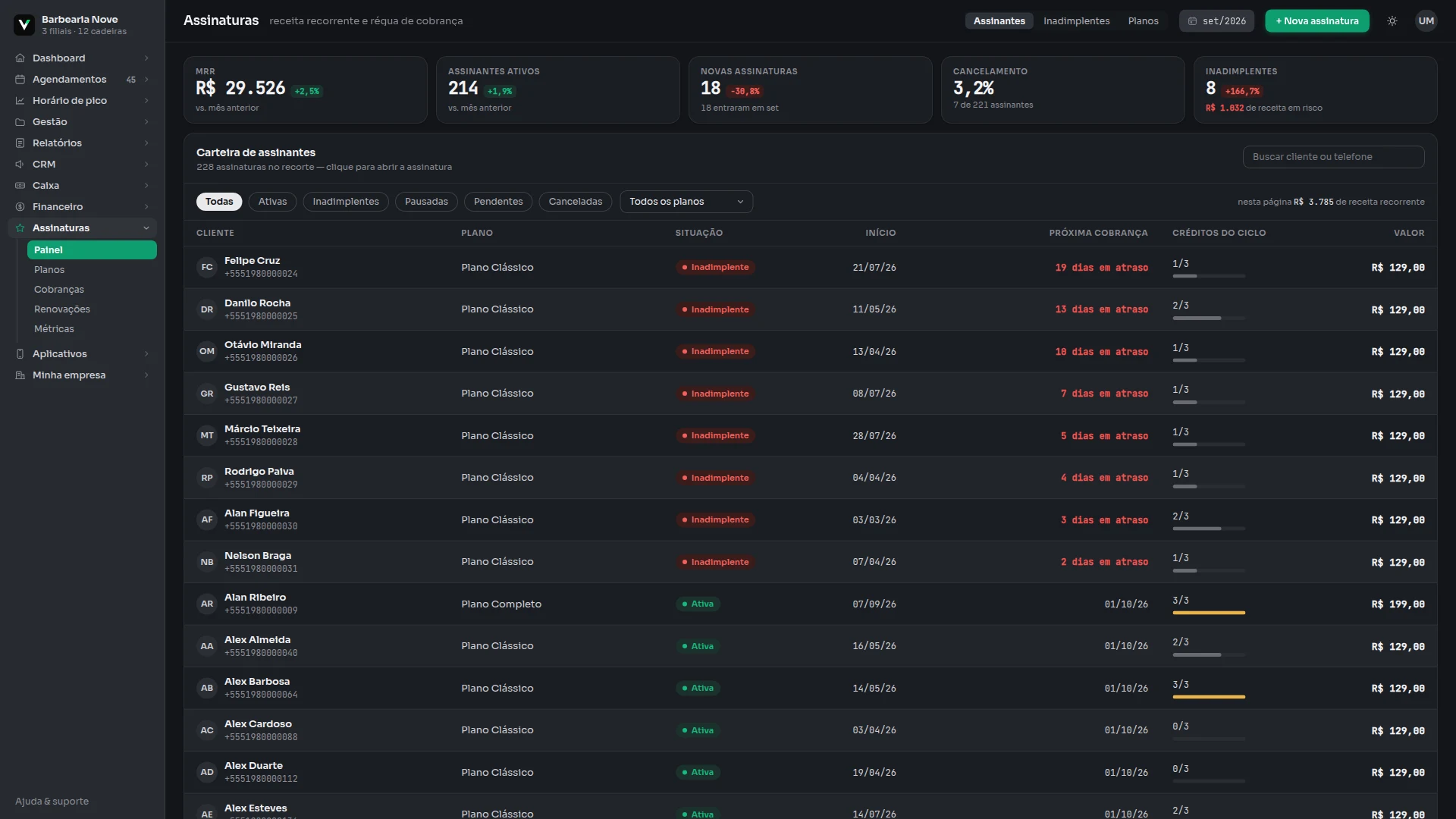Viewport: 1456px width, 819px height.
Task: Open the set/2026 month picker
Action: (1216, 21)
